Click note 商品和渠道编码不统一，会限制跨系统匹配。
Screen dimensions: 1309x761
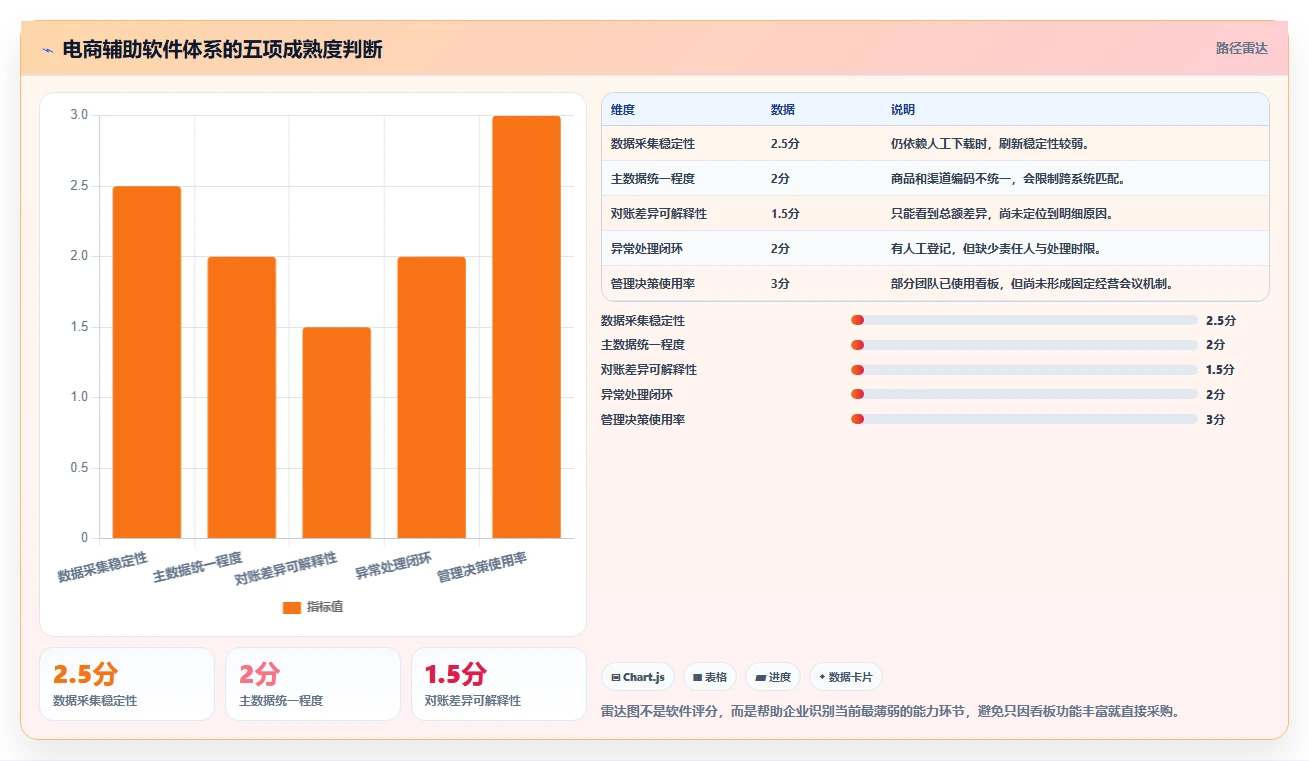[x=1008, y=179]
